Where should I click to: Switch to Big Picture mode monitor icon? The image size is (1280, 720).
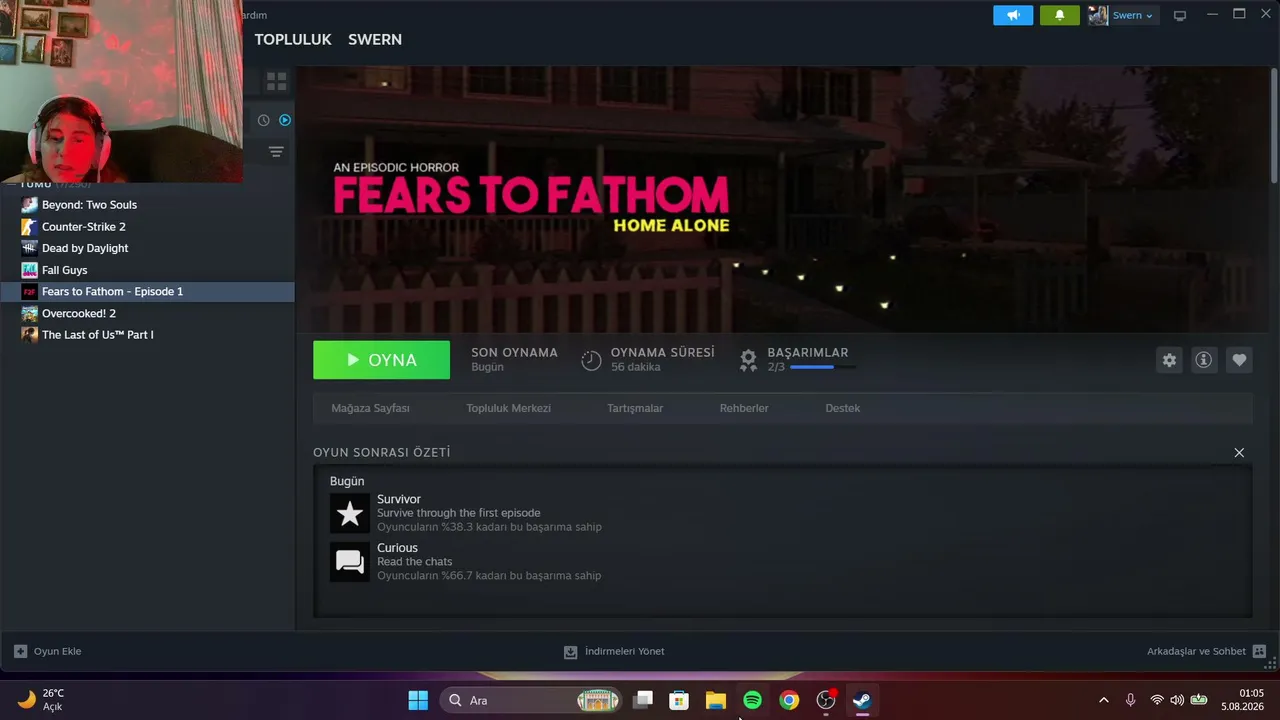click(1180, 15)
